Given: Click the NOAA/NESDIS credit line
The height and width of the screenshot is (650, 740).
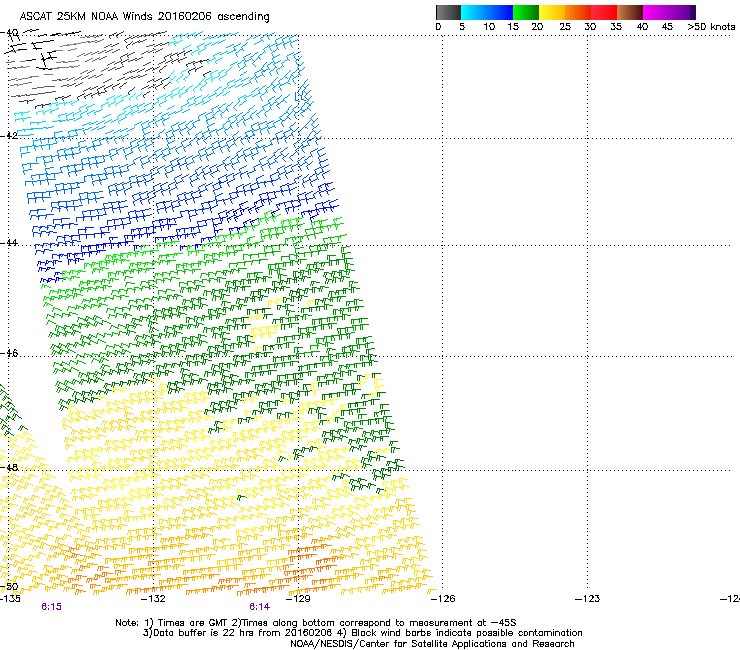Looking at the screenshot, I should (432, 644).
